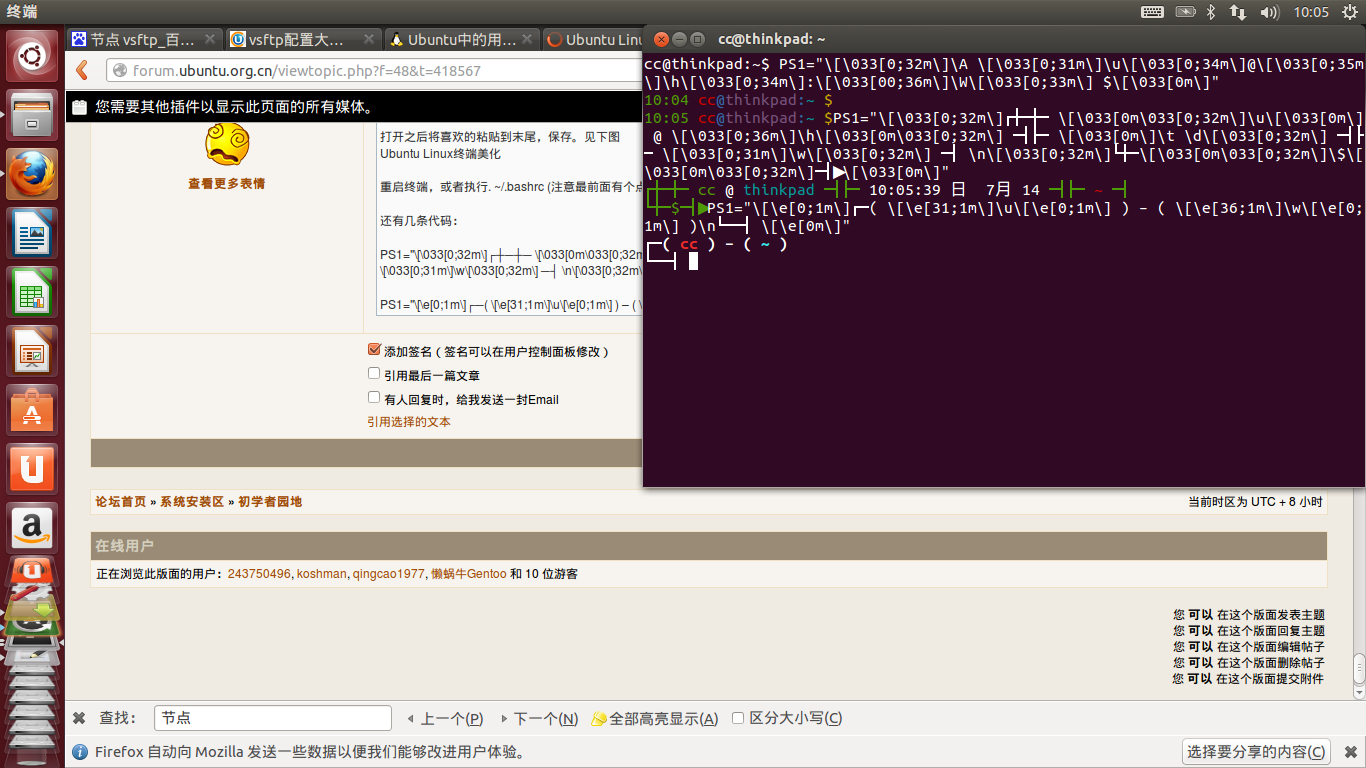Open Ubuntu One launcher icon
This screenshot has width=1366, height=768.
pyautogui.click(x=32, y=470)
